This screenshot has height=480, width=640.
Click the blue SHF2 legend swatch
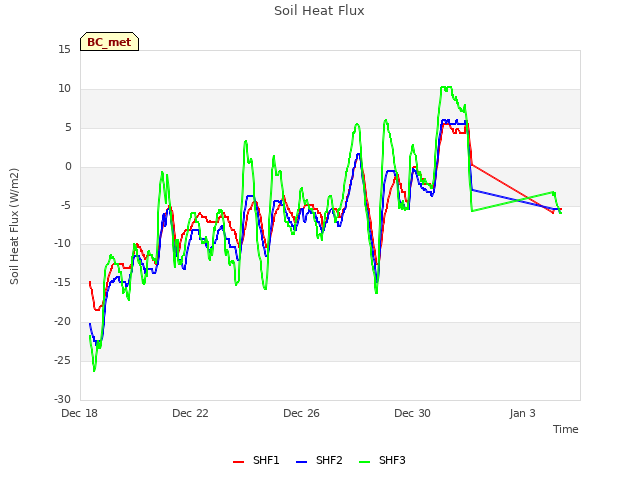(301, 462)
